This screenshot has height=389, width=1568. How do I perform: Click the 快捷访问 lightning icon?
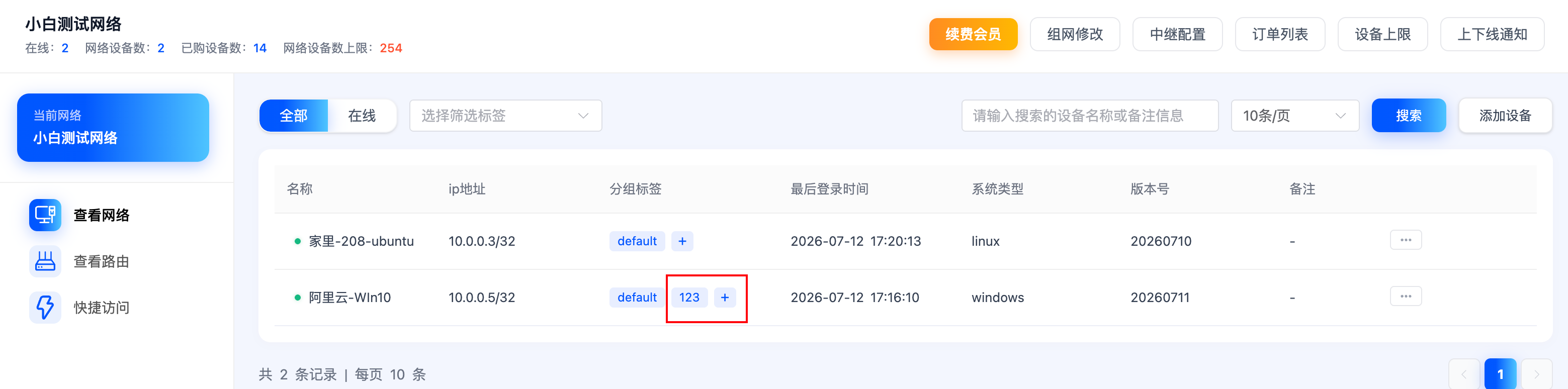click(45, 308)
